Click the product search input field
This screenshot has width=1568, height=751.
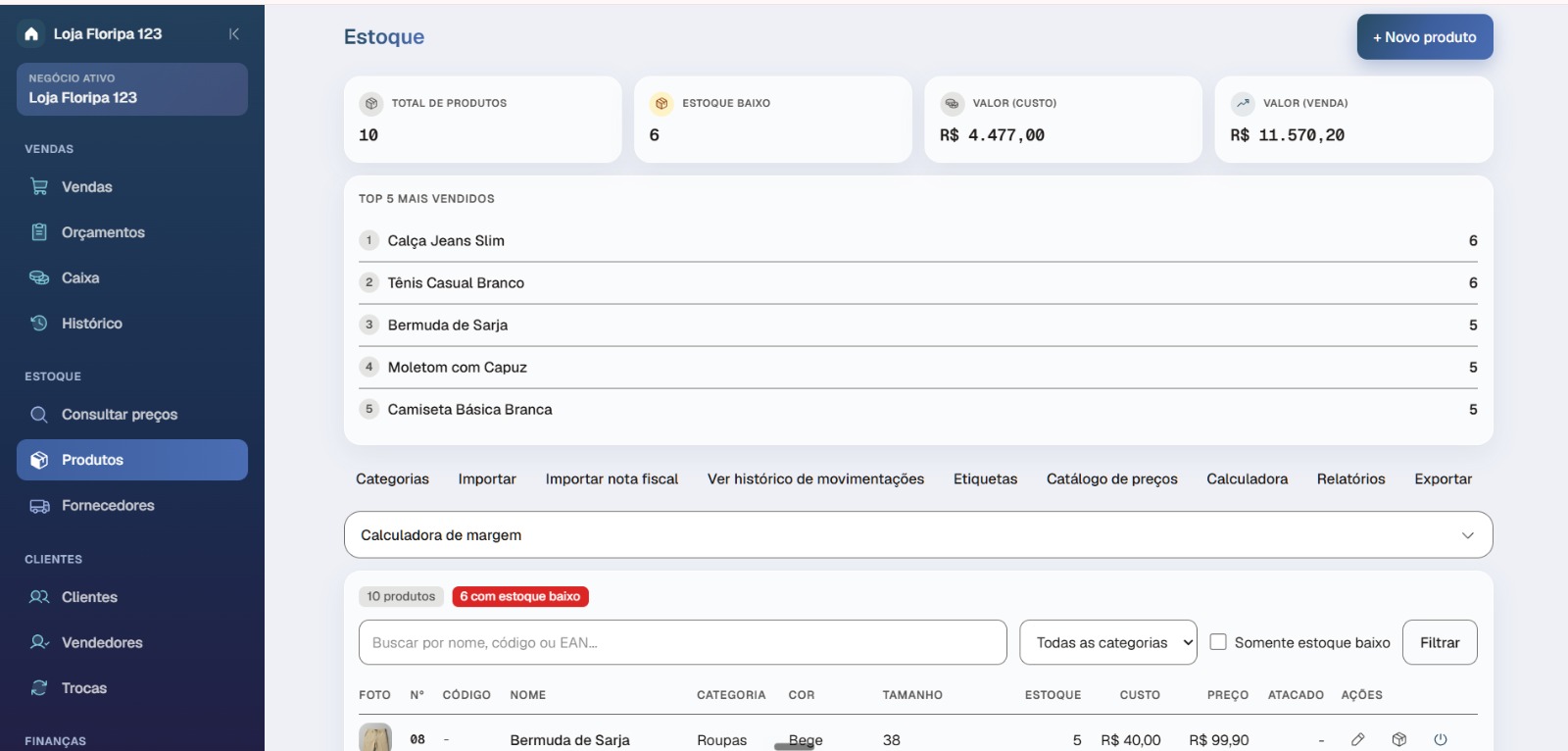pos(682,642)
